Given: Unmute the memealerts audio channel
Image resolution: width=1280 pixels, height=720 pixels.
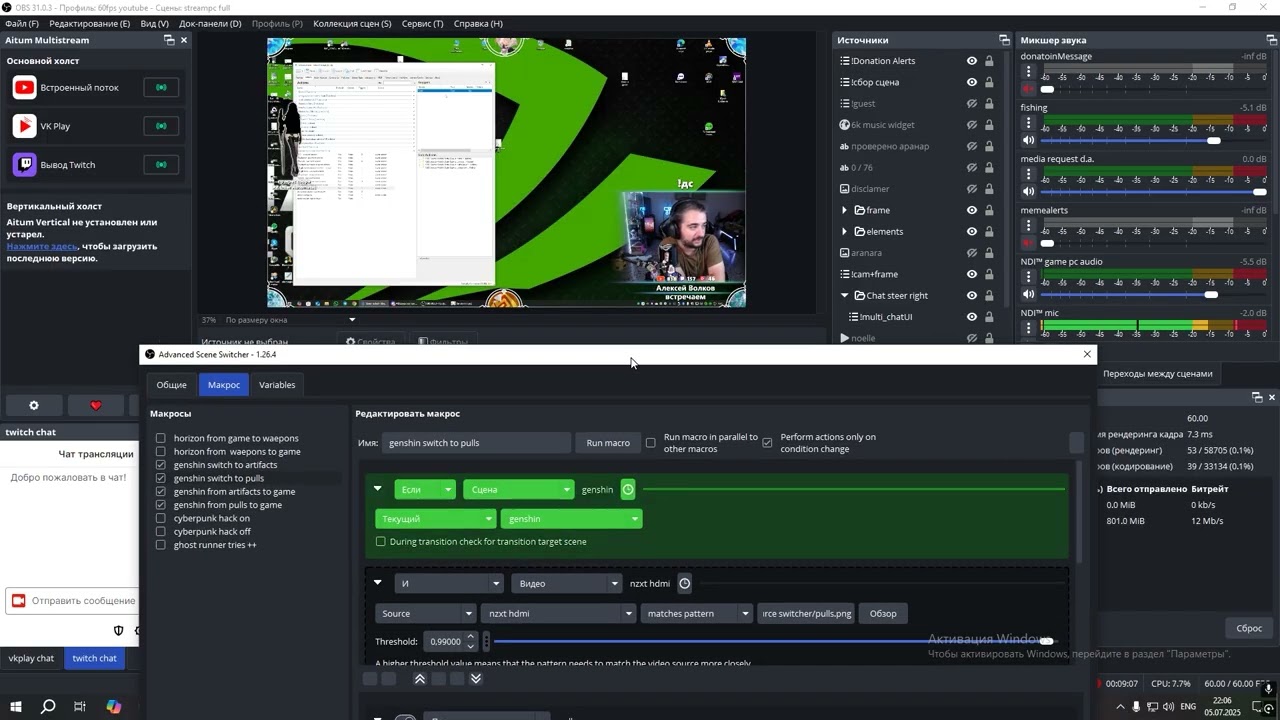Looking at the screenshot, I should tap(1027, 243).
